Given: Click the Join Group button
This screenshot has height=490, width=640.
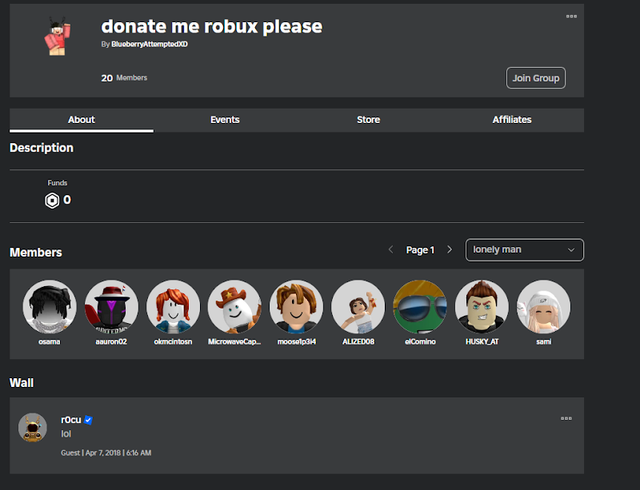Looking at the screenshot, I should (536, 78).
